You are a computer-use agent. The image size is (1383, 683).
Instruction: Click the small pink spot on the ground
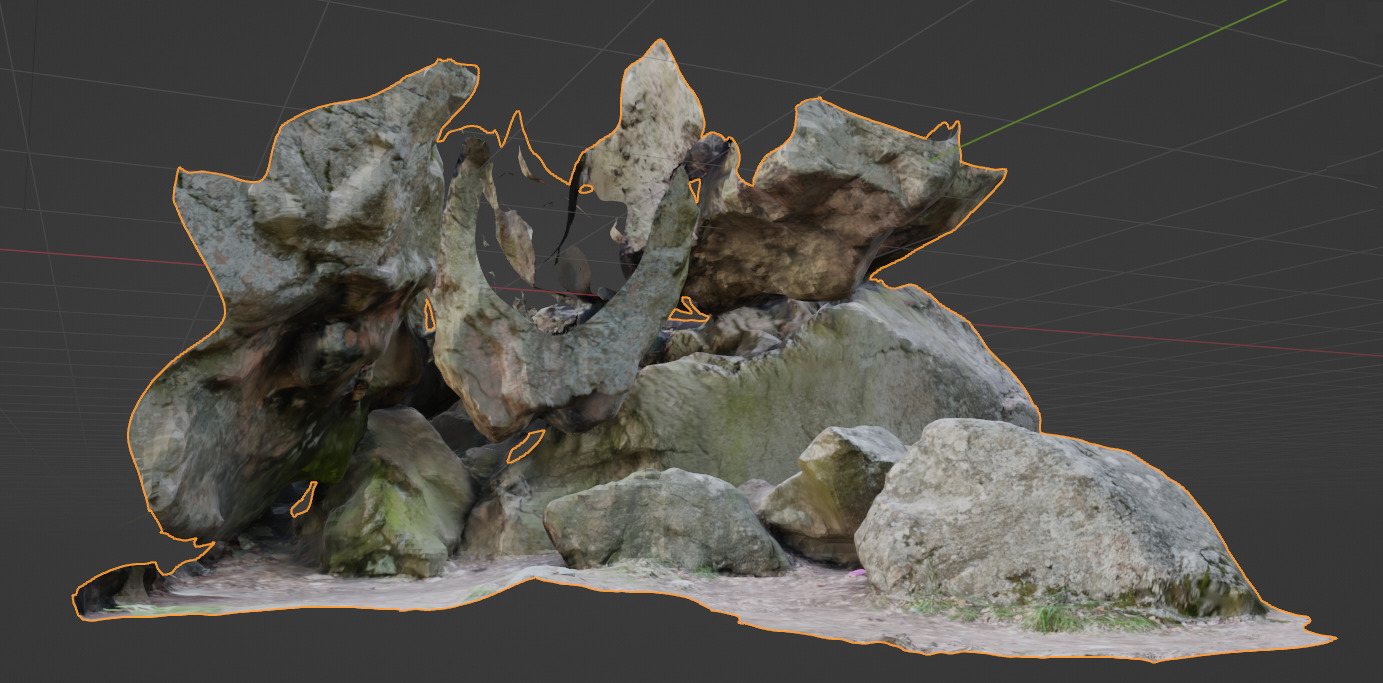tap(856, 574)
